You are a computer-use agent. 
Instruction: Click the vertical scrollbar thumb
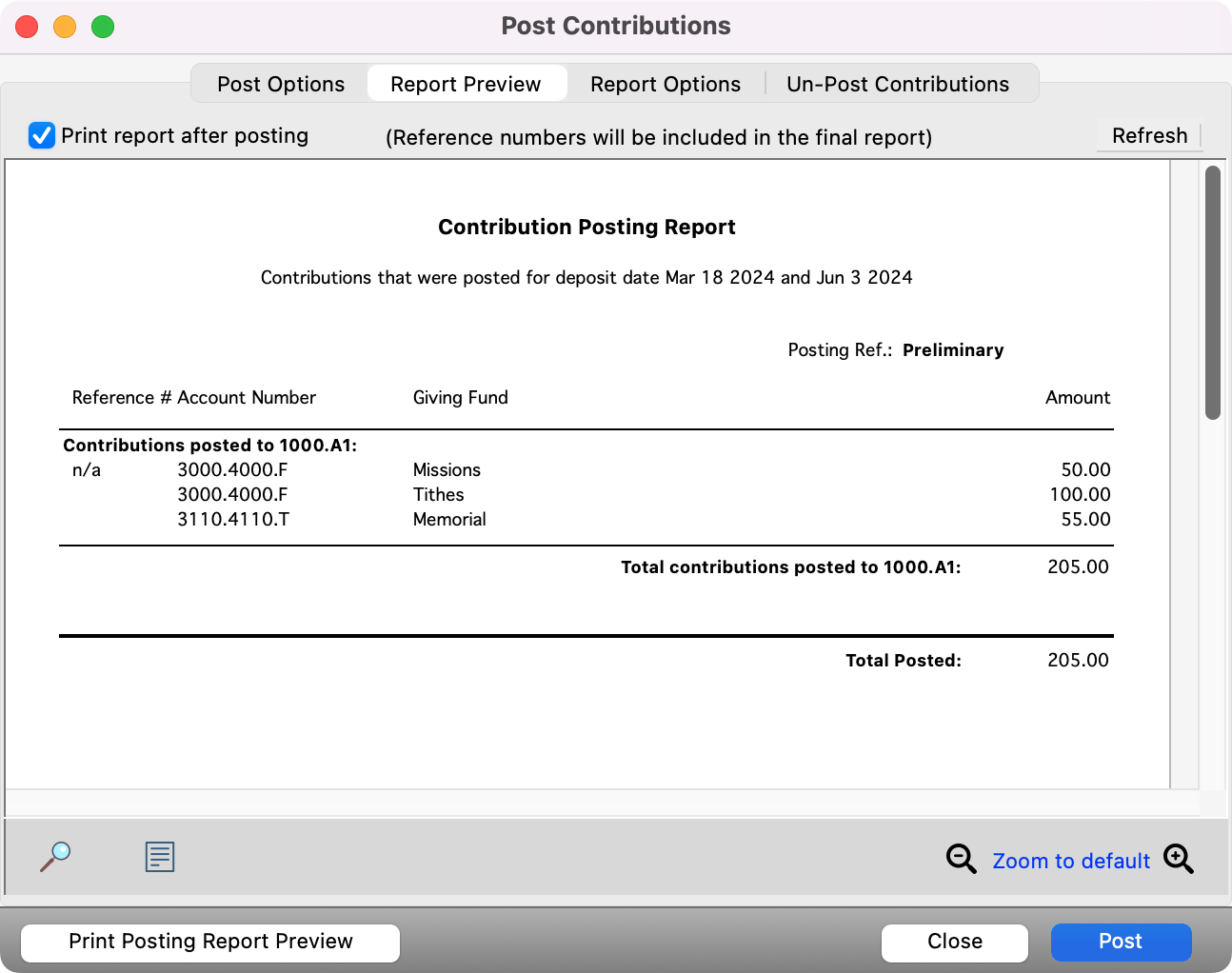[1213, 292]
